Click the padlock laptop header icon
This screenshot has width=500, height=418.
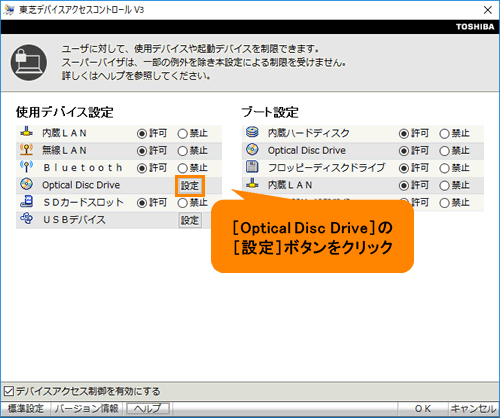(x=29, y=63)
